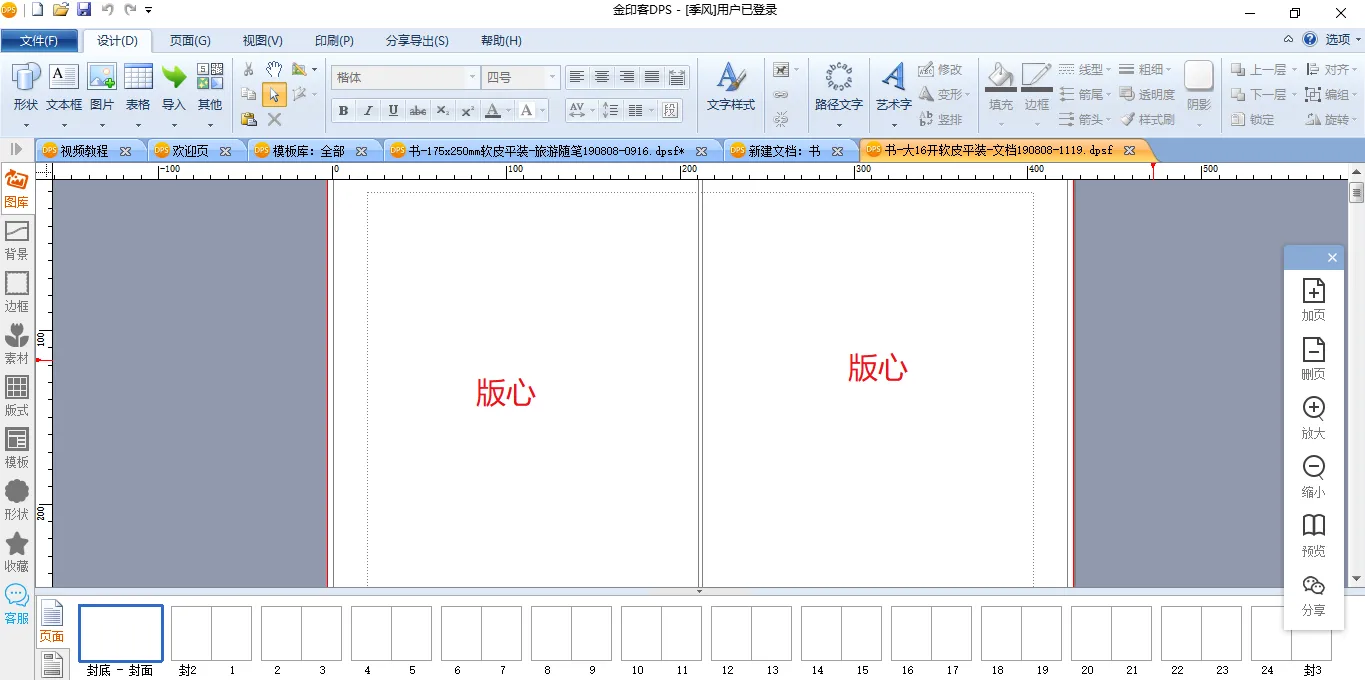Click the 竖排 vertical text button

940,119
